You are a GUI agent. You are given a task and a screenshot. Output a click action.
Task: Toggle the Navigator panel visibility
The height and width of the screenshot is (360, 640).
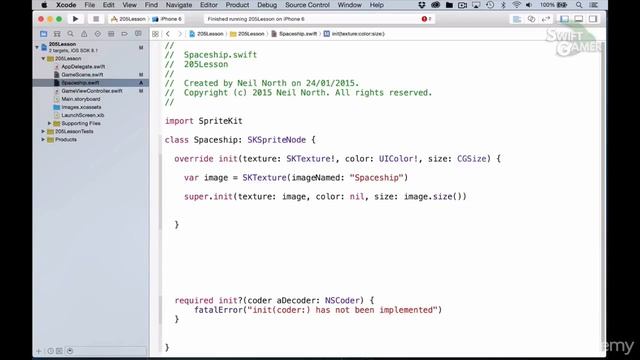tap(564, 19)
